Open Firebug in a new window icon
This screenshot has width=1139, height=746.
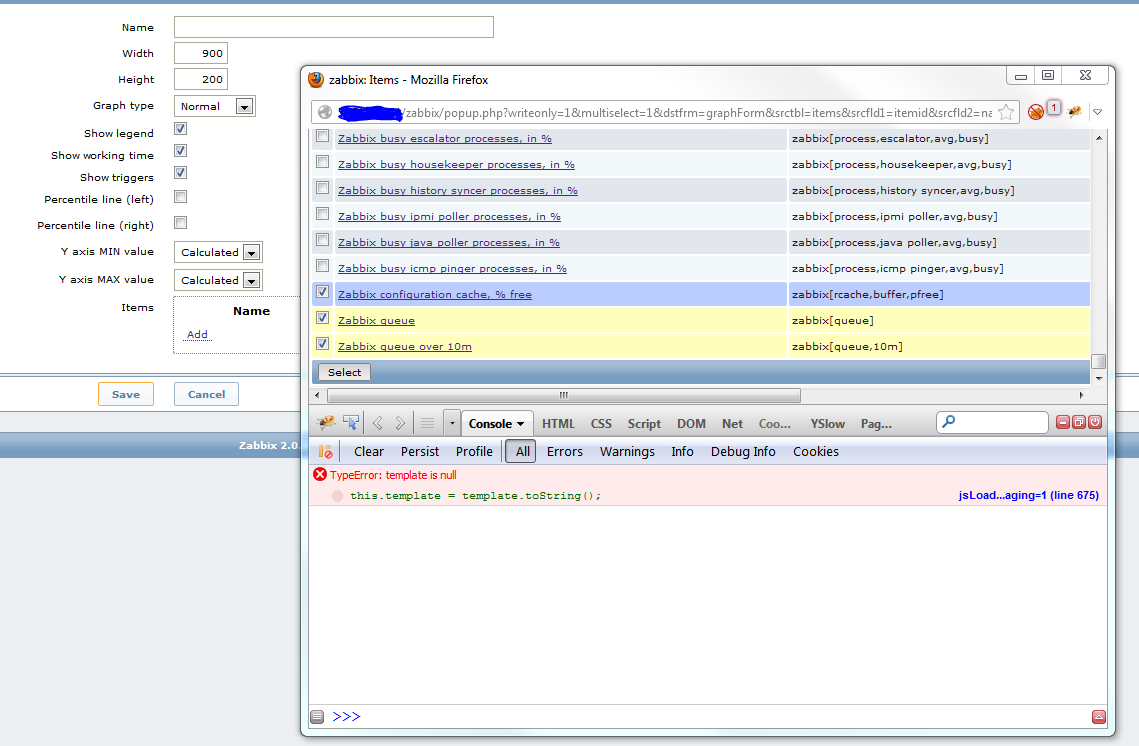[x=1079, y=422]
